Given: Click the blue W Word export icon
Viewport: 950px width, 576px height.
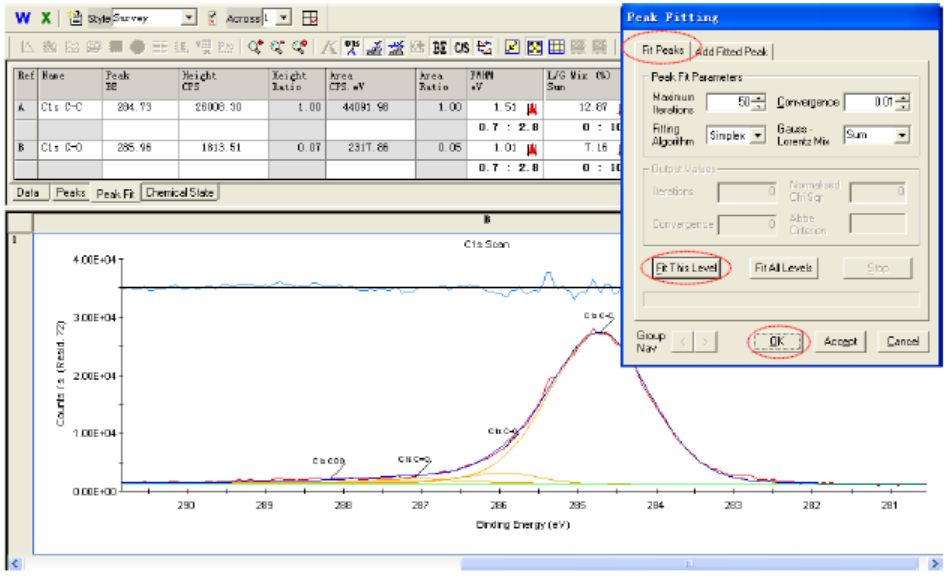Looking at the screenshot, I should coord(21,17).
